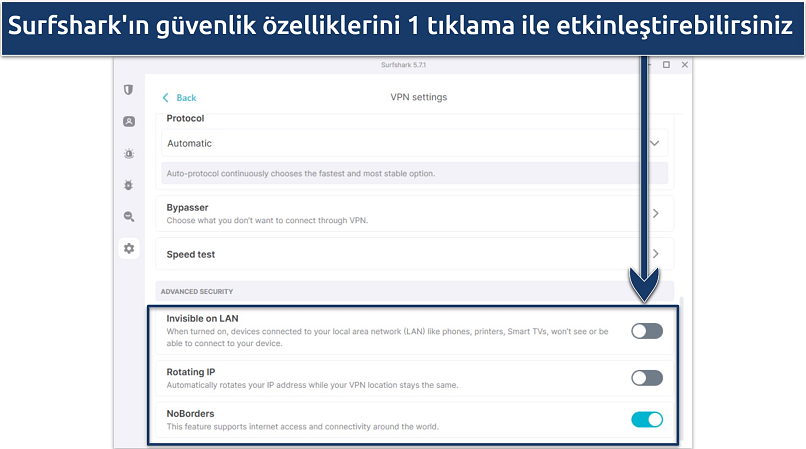Image resolution: width=806 pixels, height=449 pixels.
Task: Expand the Protocol dropdown arrow
Action: (655, 143)
